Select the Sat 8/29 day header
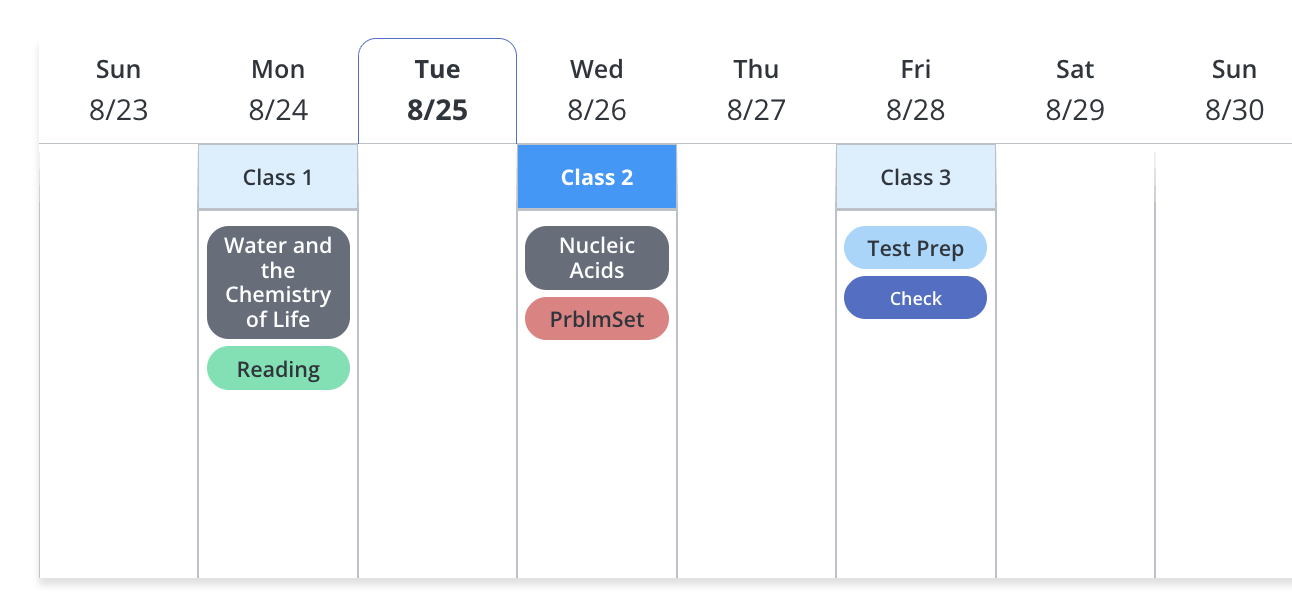The width and height of the screenshot is (1292, 598). click(1075, 90)
